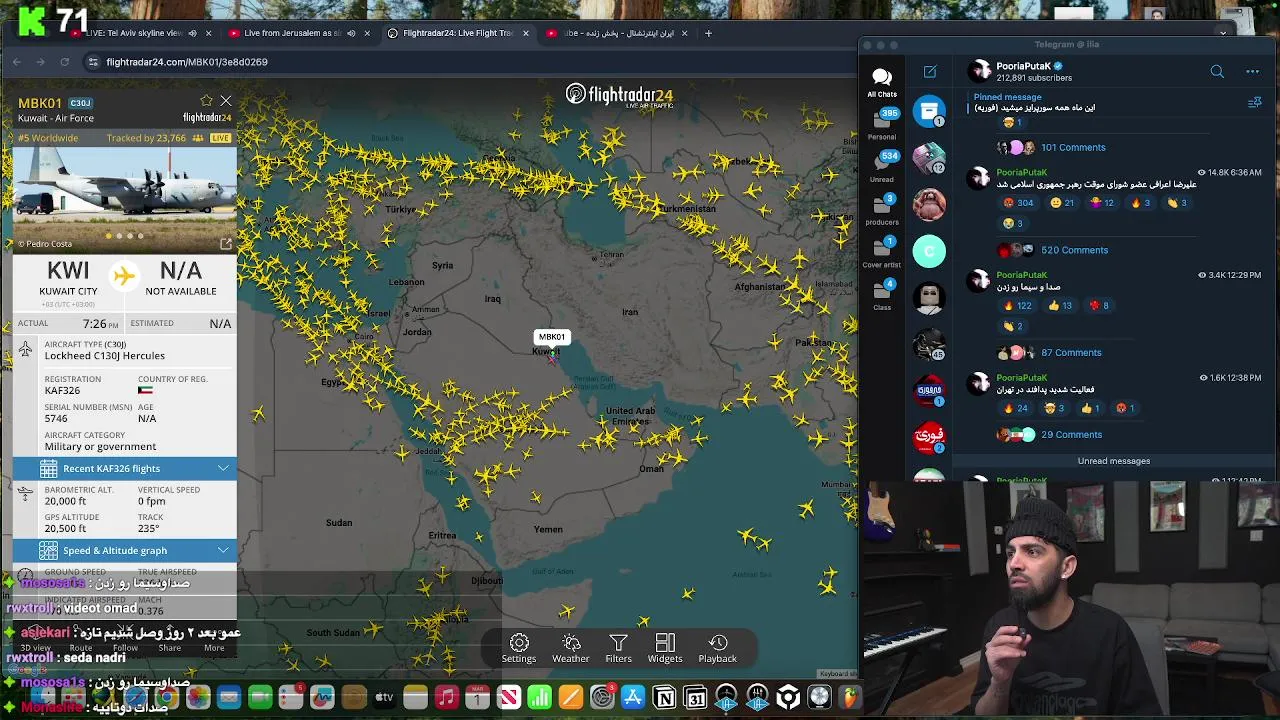
Task: Open Flightradar24 Settings
Action: click(x=518, y=648)
